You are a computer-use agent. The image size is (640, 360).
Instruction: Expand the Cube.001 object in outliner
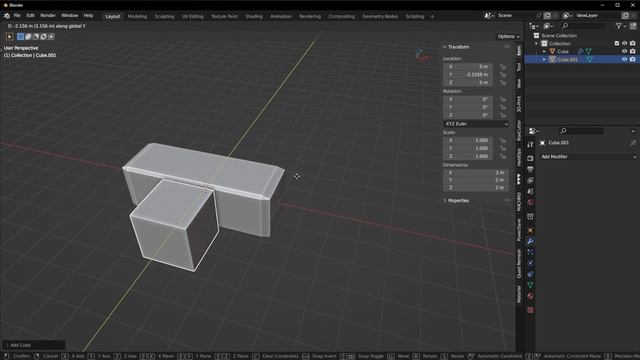click(544, 59)
